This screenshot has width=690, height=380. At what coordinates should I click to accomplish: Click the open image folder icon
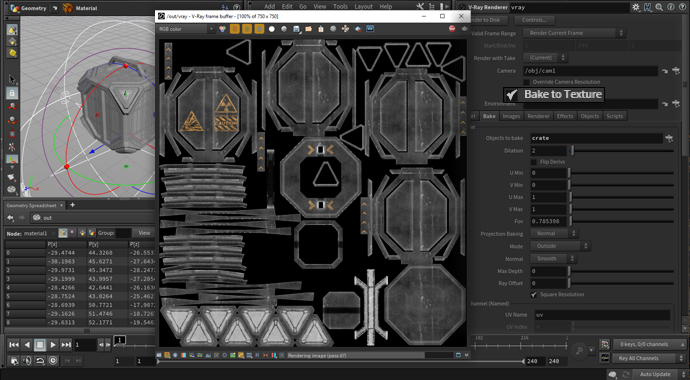click(x=308, y=29)
